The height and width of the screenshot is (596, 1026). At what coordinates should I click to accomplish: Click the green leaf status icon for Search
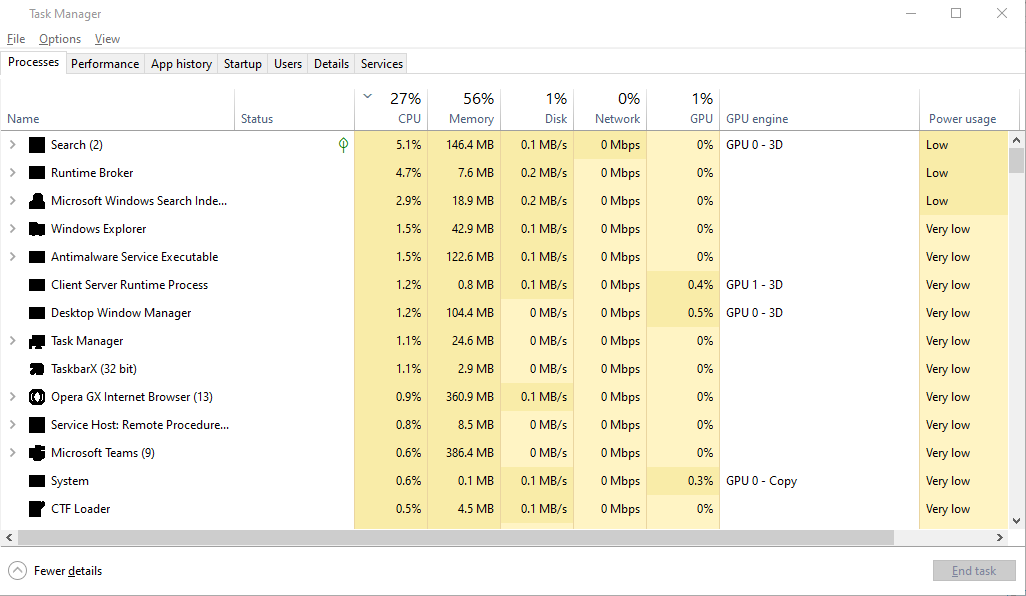pos(343,145)
